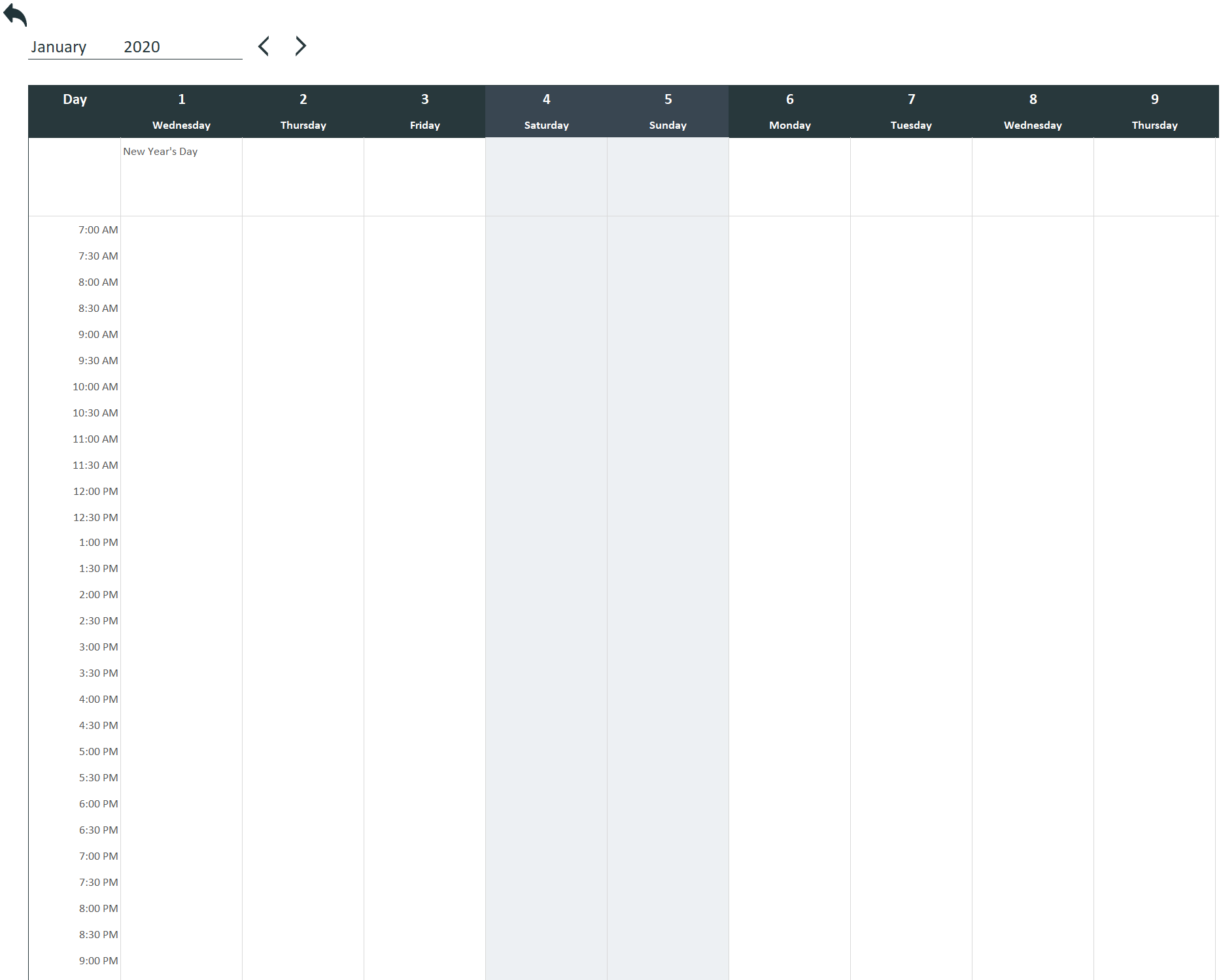Select Sunday 5 column header
The image size is (1221, 980).
tap(668, 111)
